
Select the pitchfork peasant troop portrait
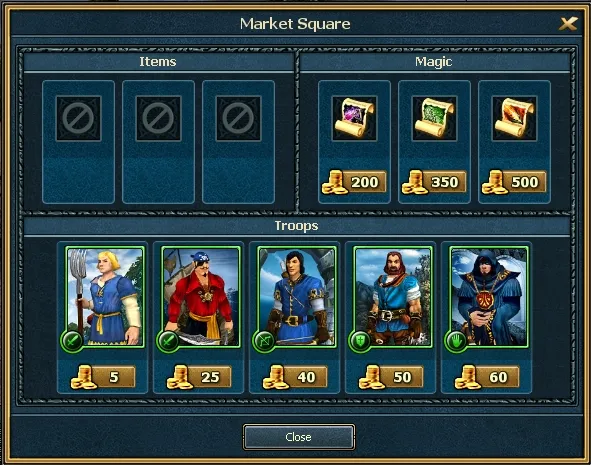pos(105,297)
